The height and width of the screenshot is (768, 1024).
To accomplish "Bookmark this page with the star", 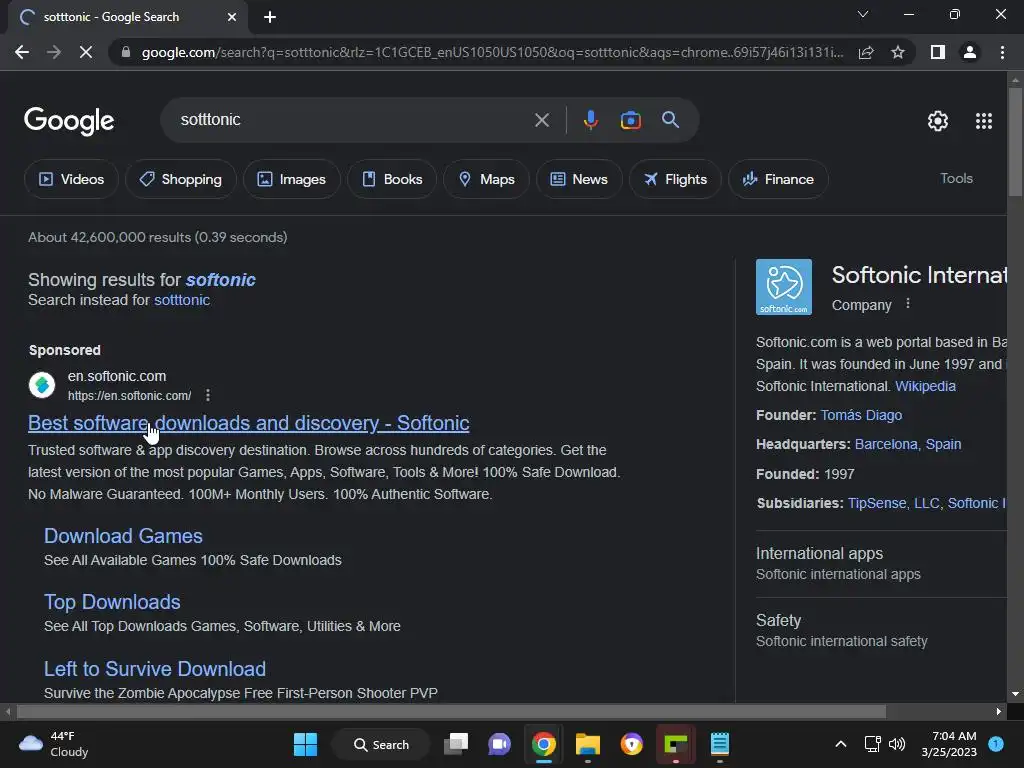I will [x=898, y=52].
